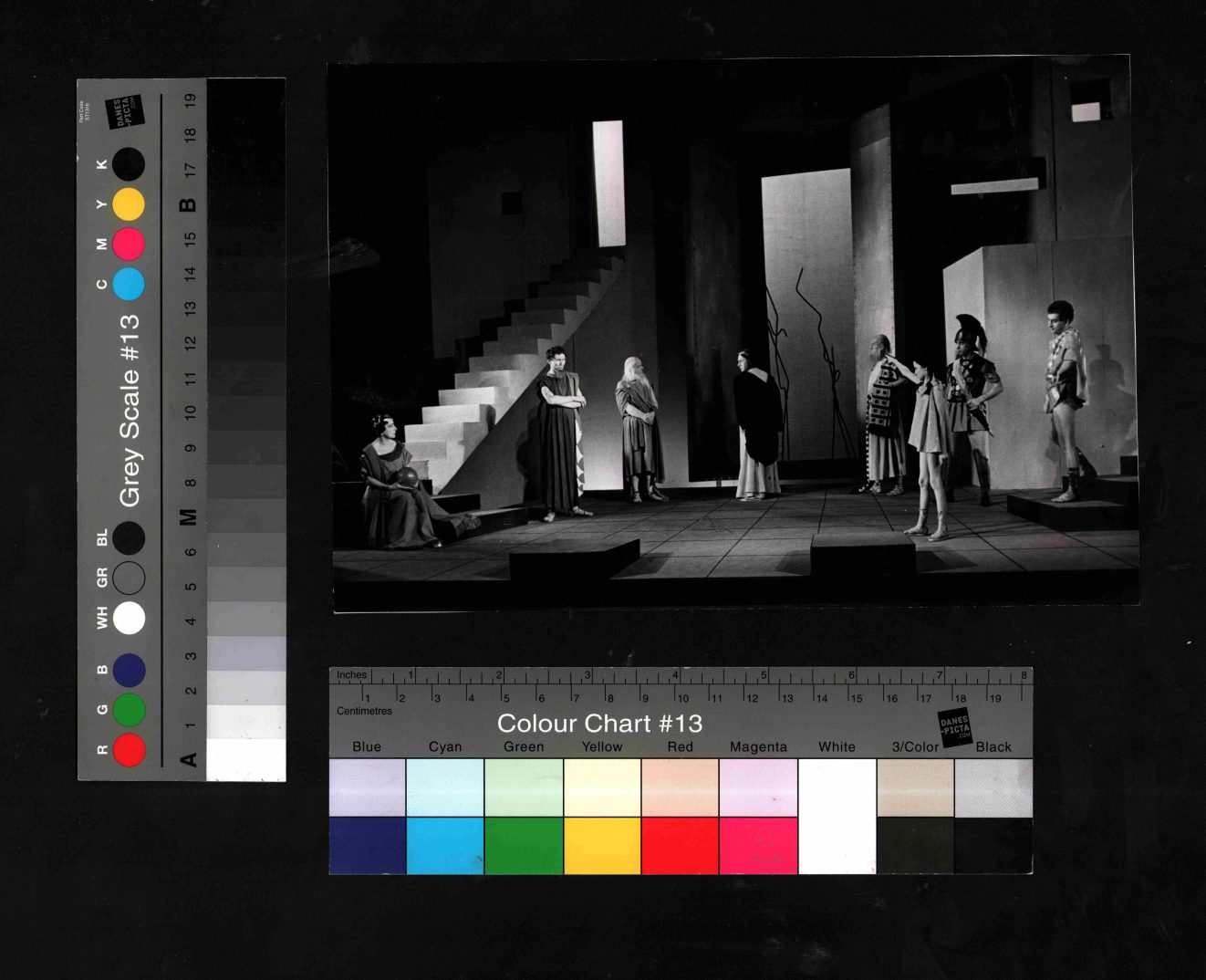Screen dimensions: 1206x980
Task: Click the red circle on the Grey Scale card
Action: click(130, 750)
